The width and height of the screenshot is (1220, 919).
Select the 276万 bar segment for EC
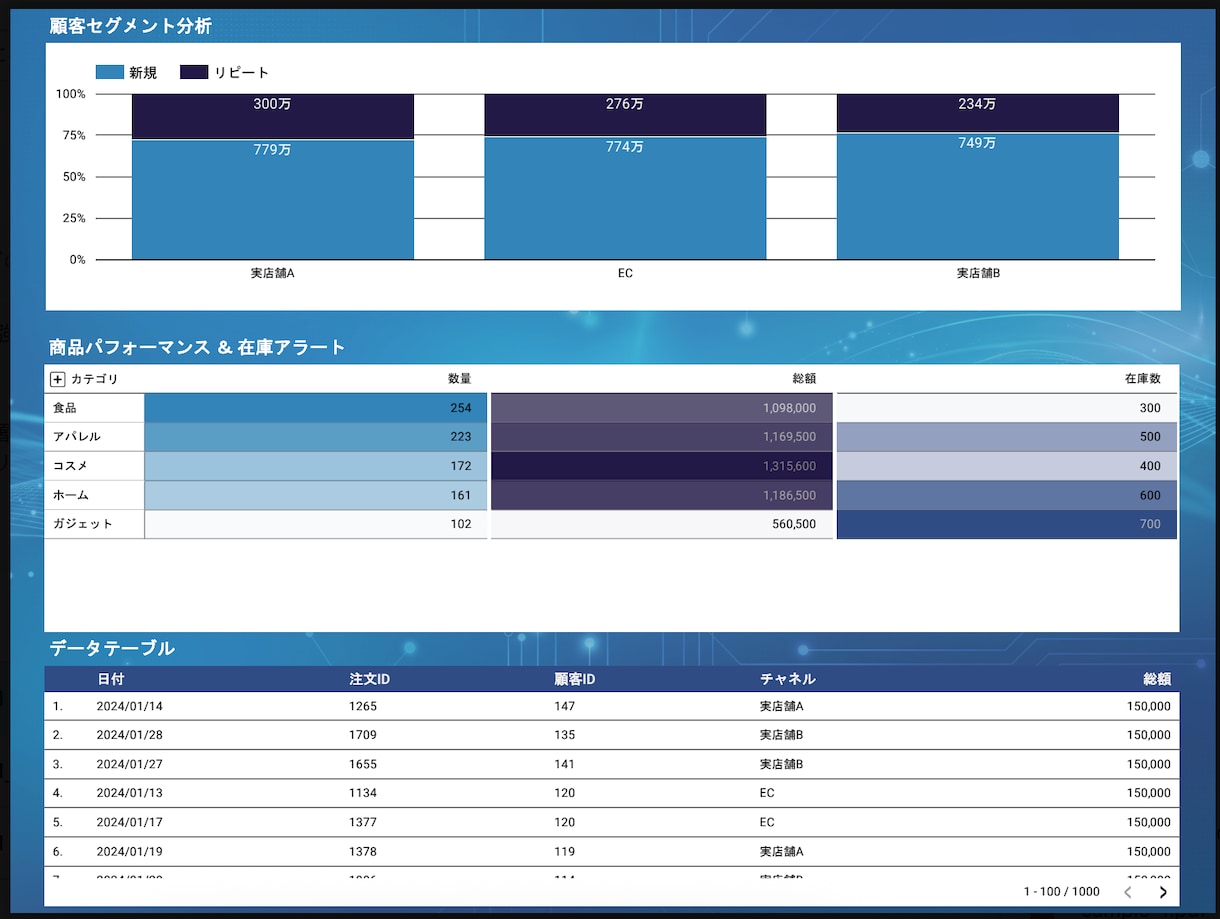tap(625, 115)
